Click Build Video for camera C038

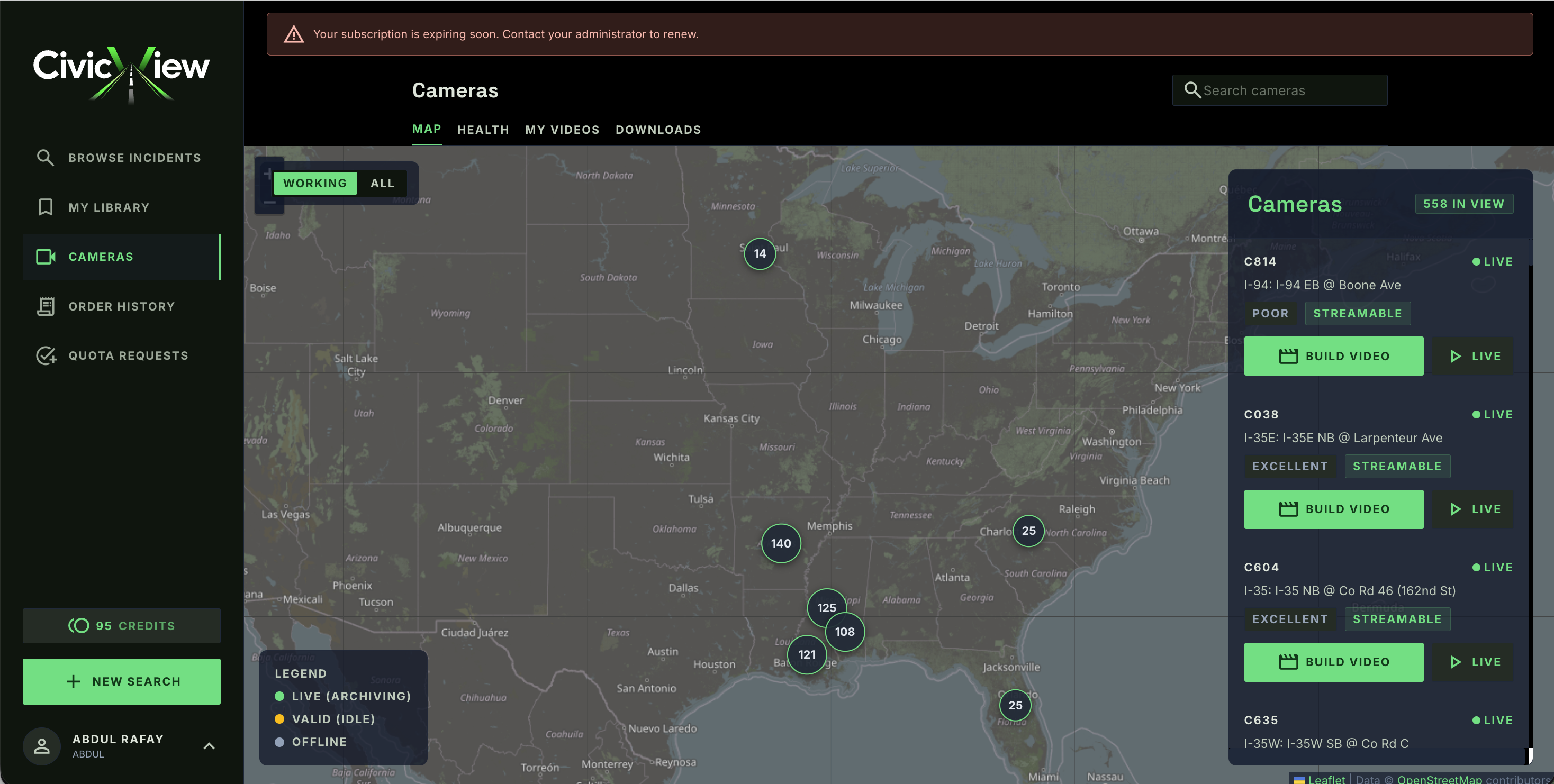1333,509
